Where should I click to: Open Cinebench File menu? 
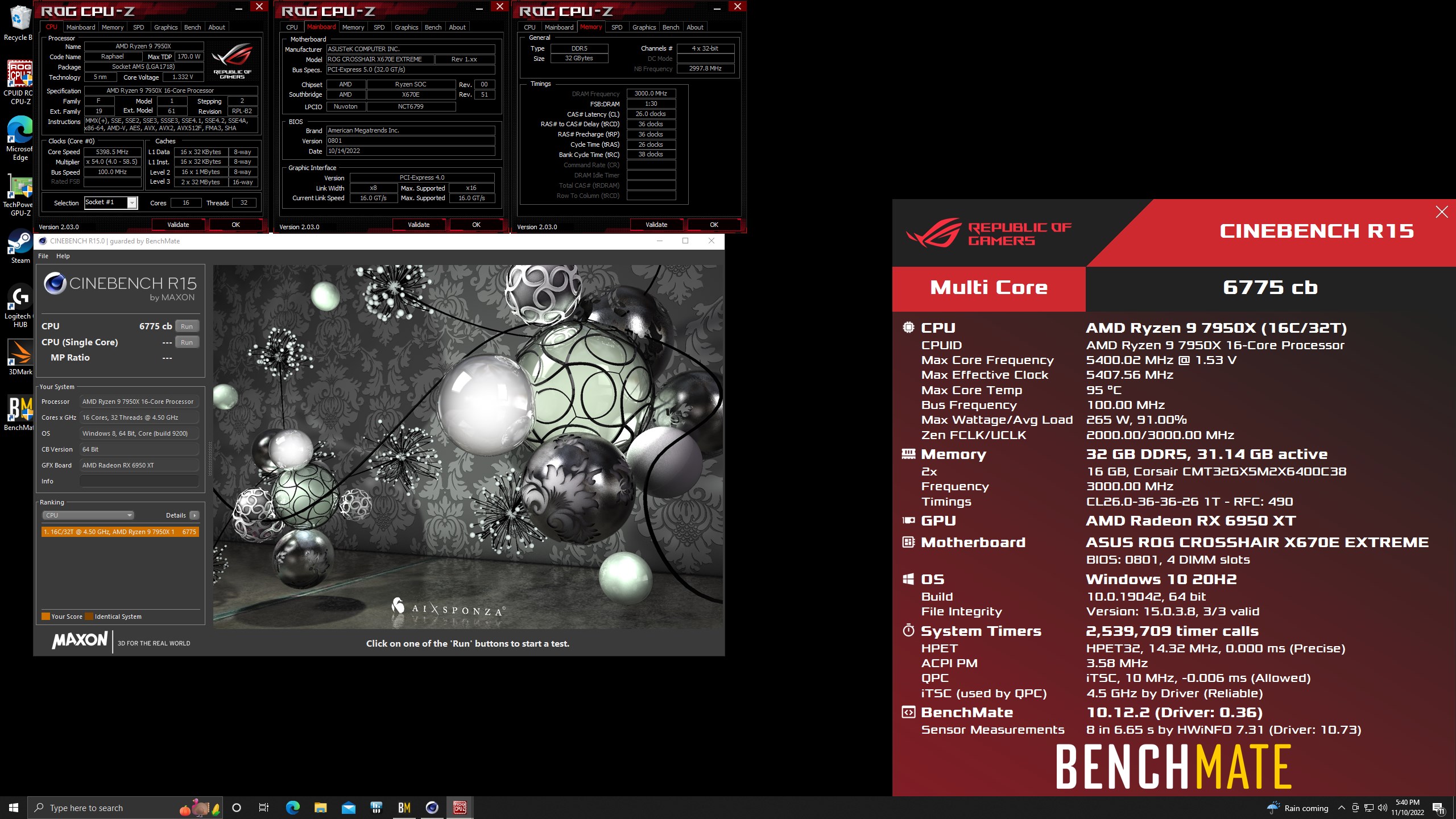(x=43, y=256)
